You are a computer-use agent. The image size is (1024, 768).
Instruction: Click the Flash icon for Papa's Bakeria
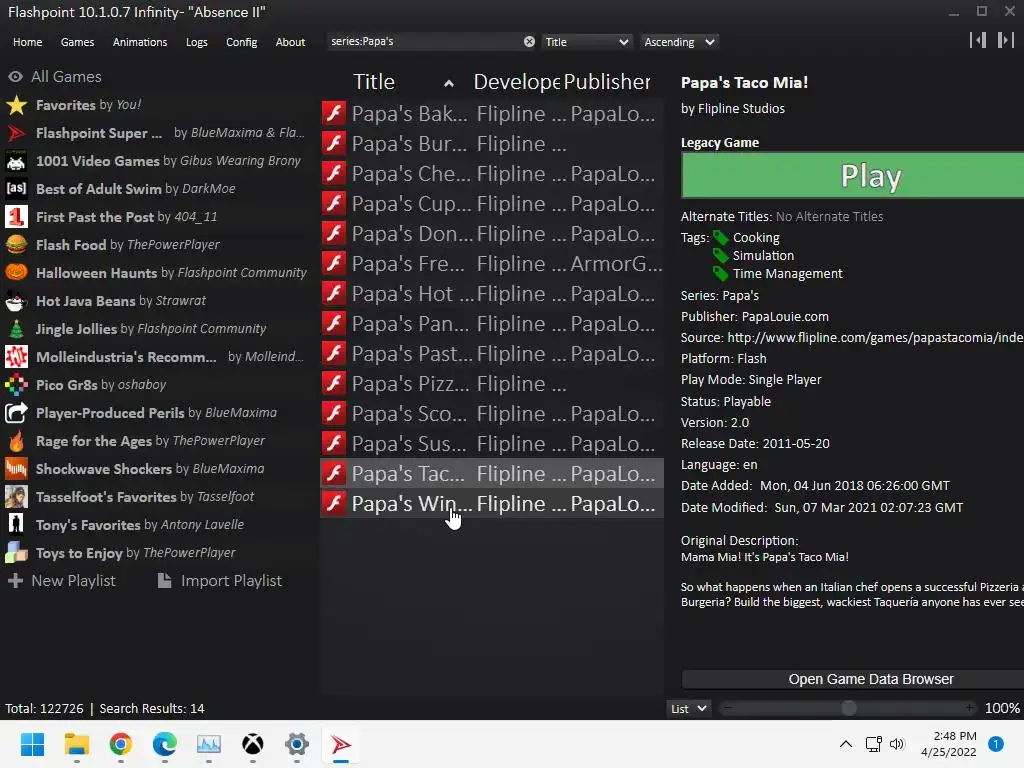pos(334,113)
